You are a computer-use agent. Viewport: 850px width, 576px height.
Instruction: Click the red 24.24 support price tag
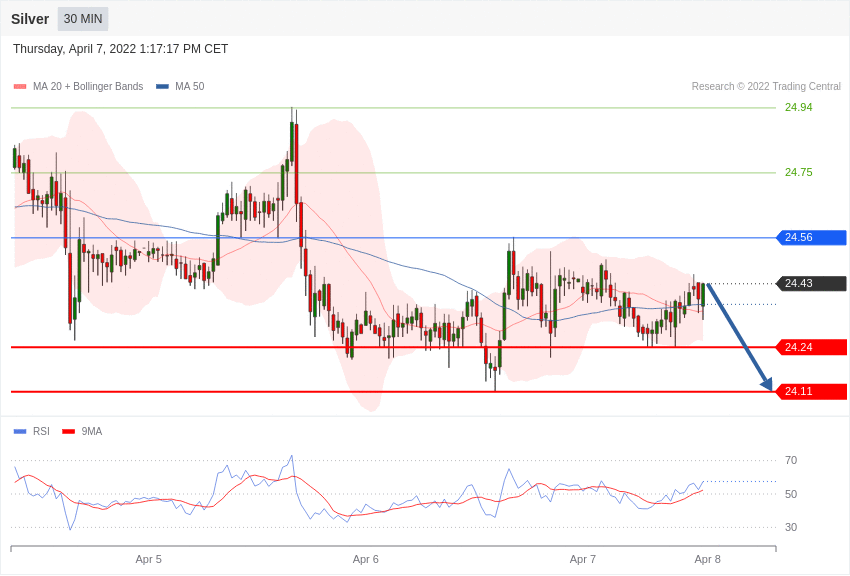pyautogui.click(x=812, y=347)
